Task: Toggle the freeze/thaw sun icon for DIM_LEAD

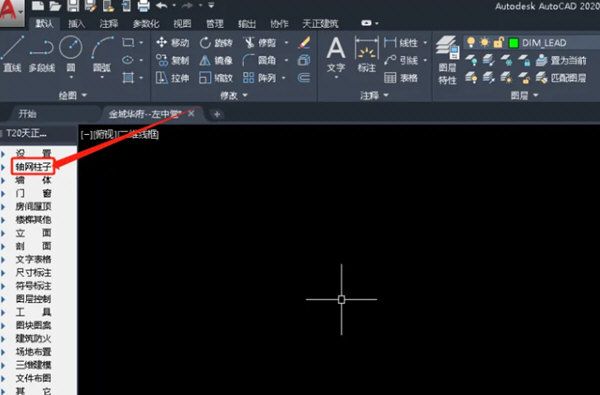Action: (484, 42)
